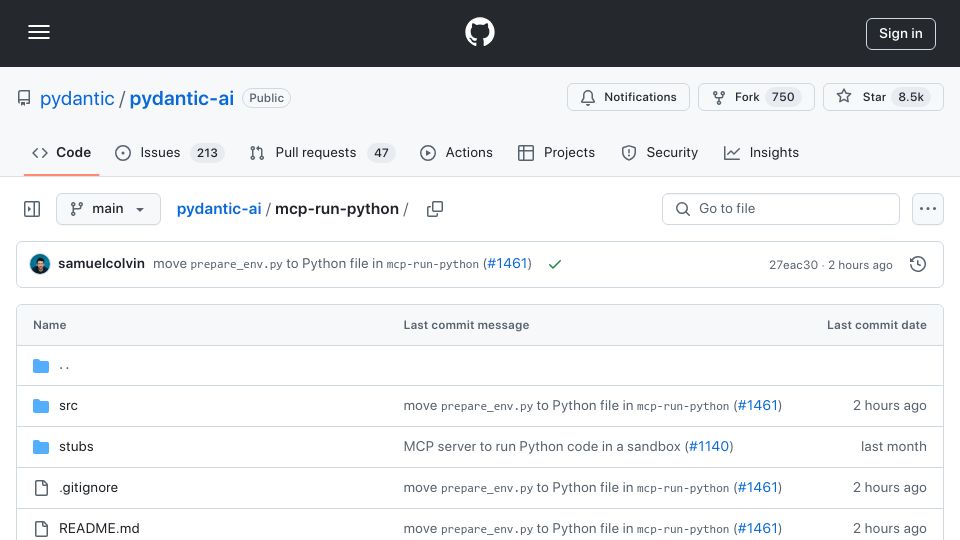Click the parent directory folder icon
Screen dimensions: 960x540
[41, 366]
